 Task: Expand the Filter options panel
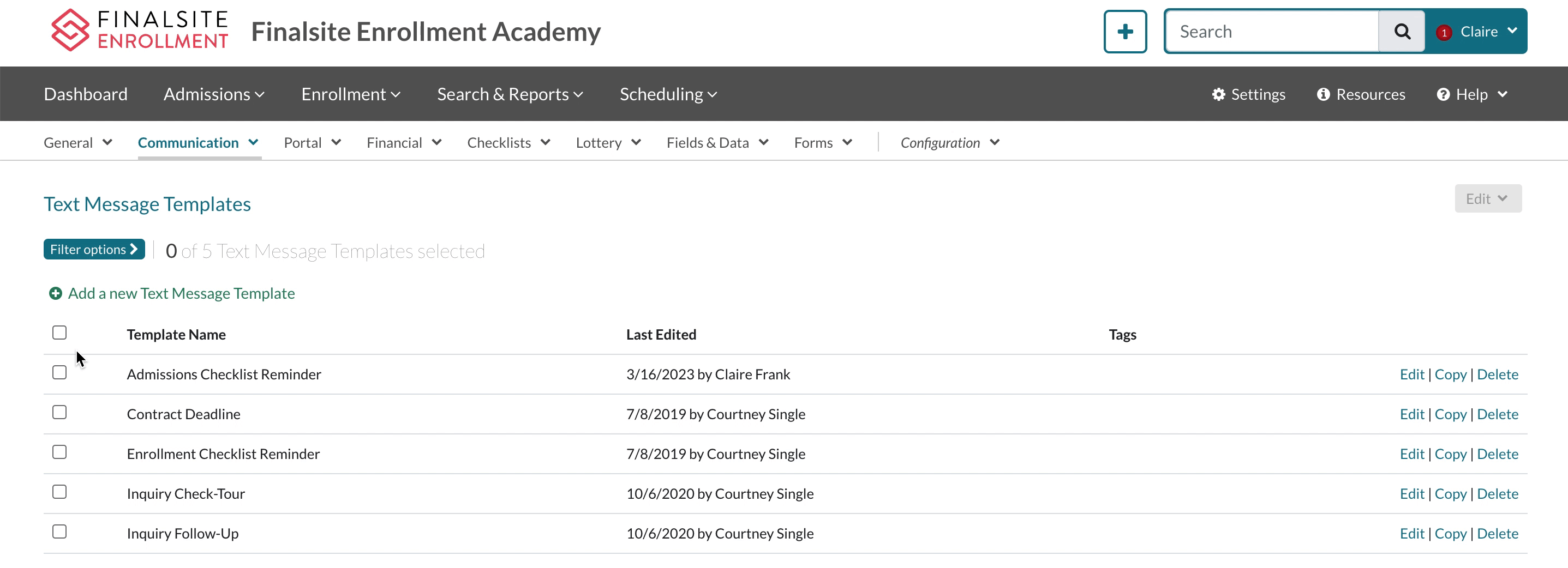click(x=94, y=249)
